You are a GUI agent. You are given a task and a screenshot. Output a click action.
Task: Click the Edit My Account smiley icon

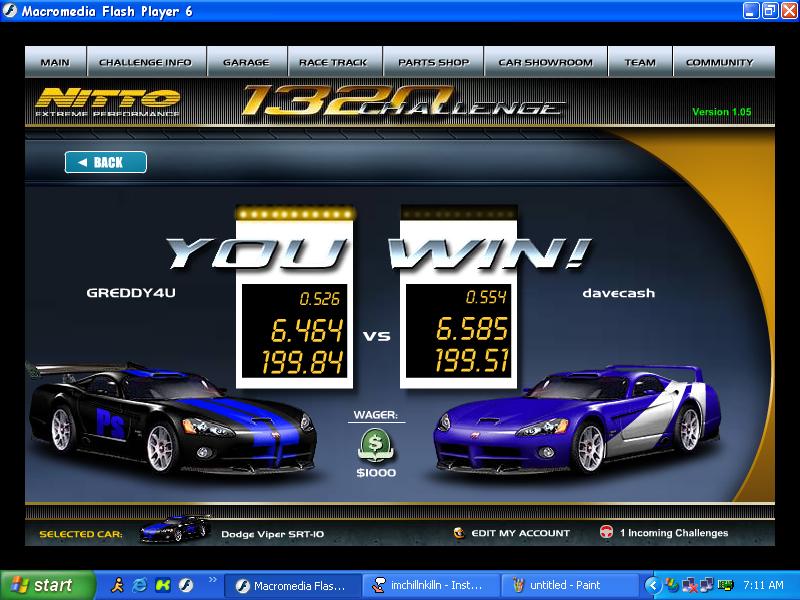click(459, 533)
